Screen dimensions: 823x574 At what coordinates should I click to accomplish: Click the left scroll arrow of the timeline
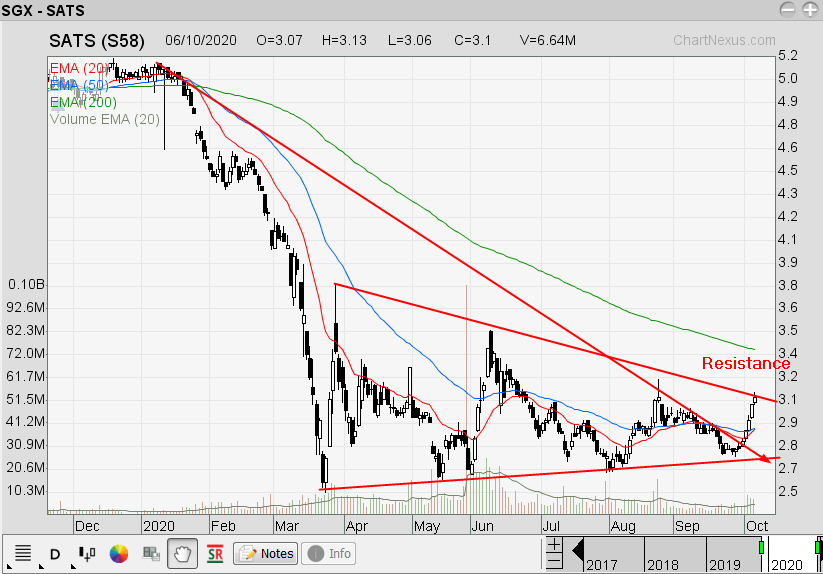(577, 551)
